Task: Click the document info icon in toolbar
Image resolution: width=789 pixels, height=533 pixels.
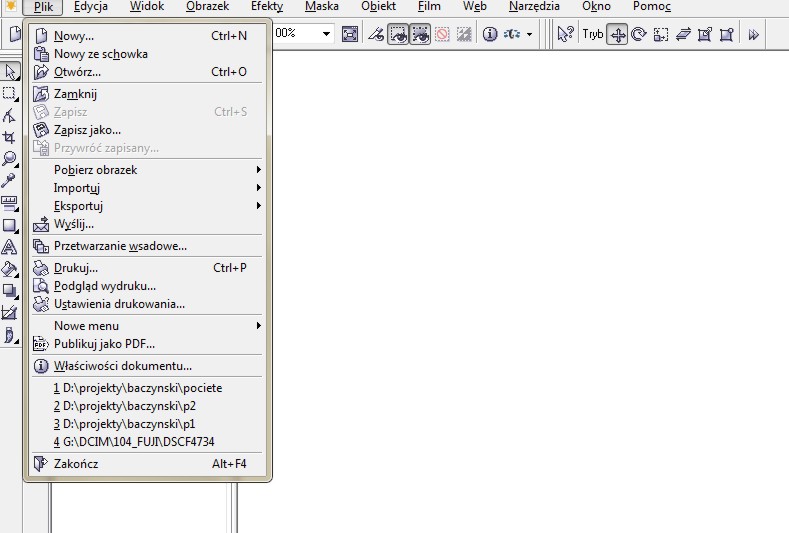Action: tap(491, 34)
